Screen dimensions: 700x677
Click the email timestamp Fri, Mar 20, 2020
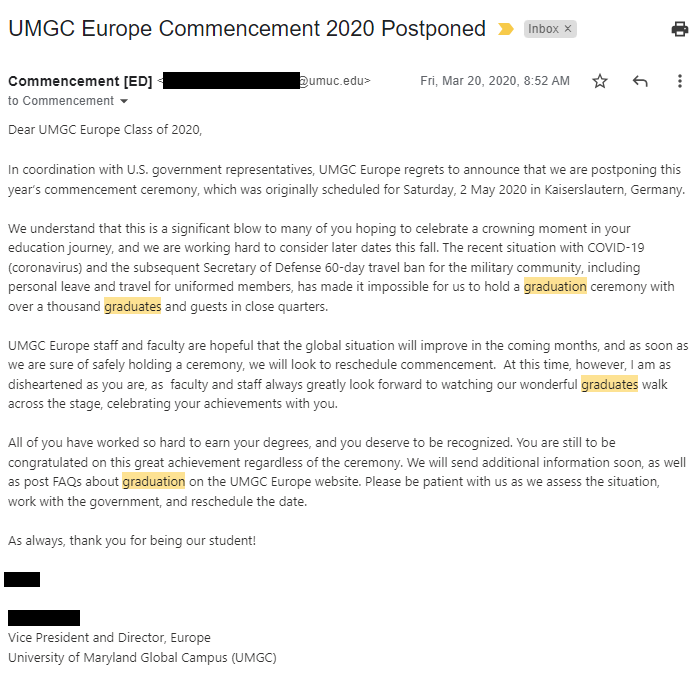[x=495, y=81]
